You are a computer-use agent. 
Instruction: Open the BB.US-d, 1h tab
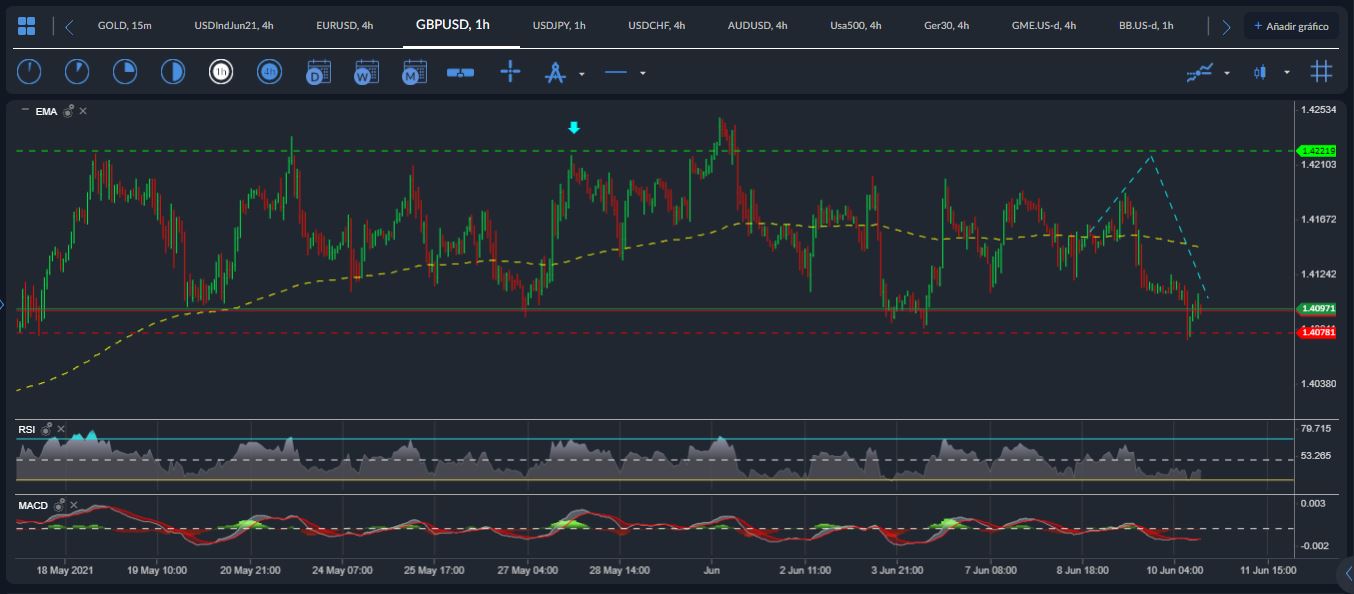(1146, 25)
